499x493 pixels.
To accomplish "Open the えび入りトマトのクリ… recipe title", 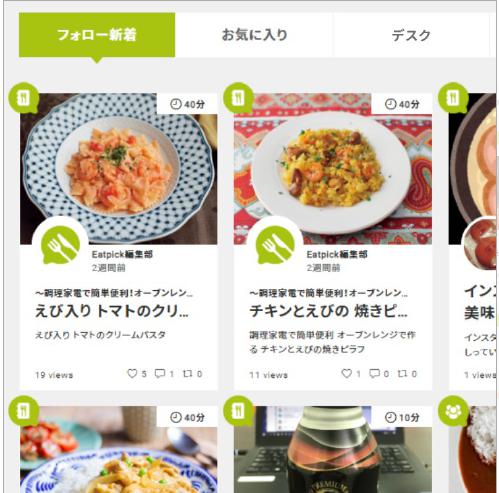I will click(112, 311).
